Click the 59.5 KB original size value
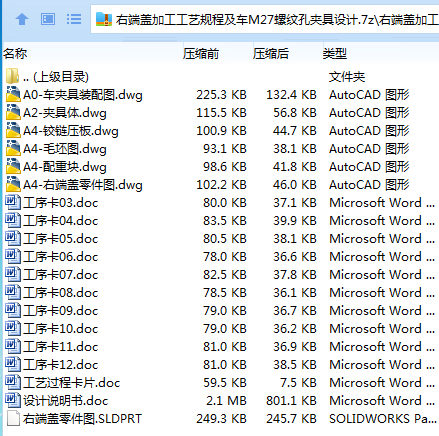Viewport: 439px width, 436px height. point(225,383)
